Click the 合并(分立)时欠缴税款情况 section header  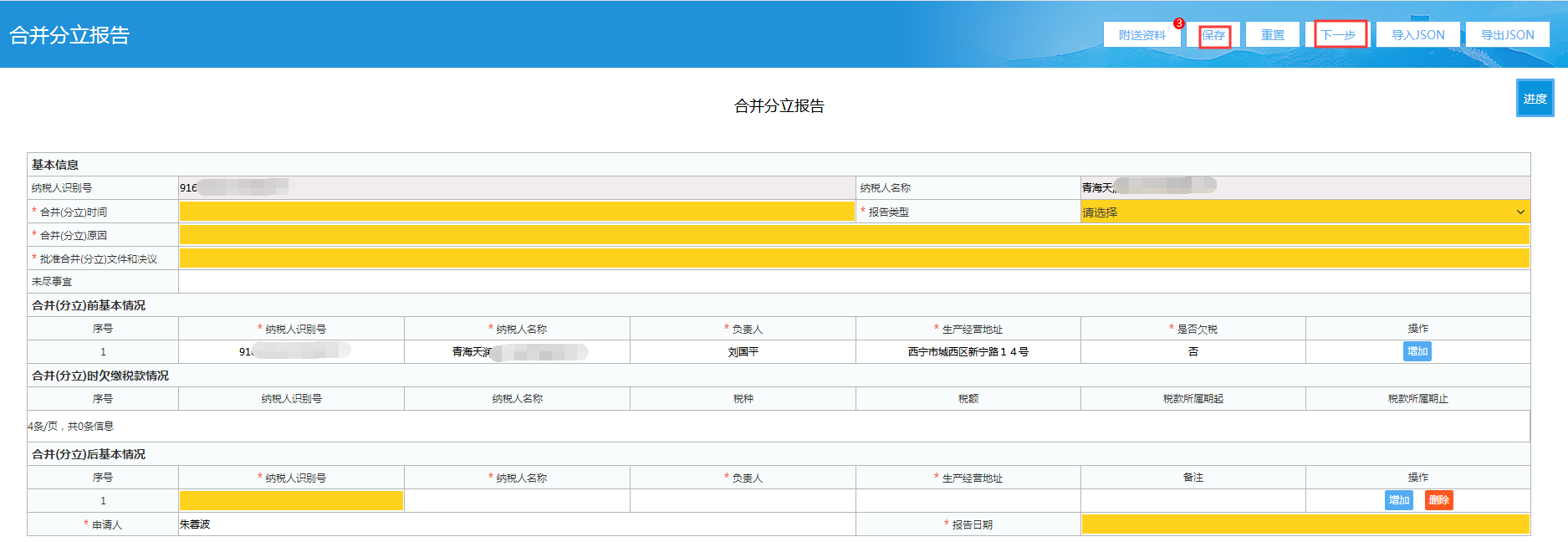[x=100, y=376]
